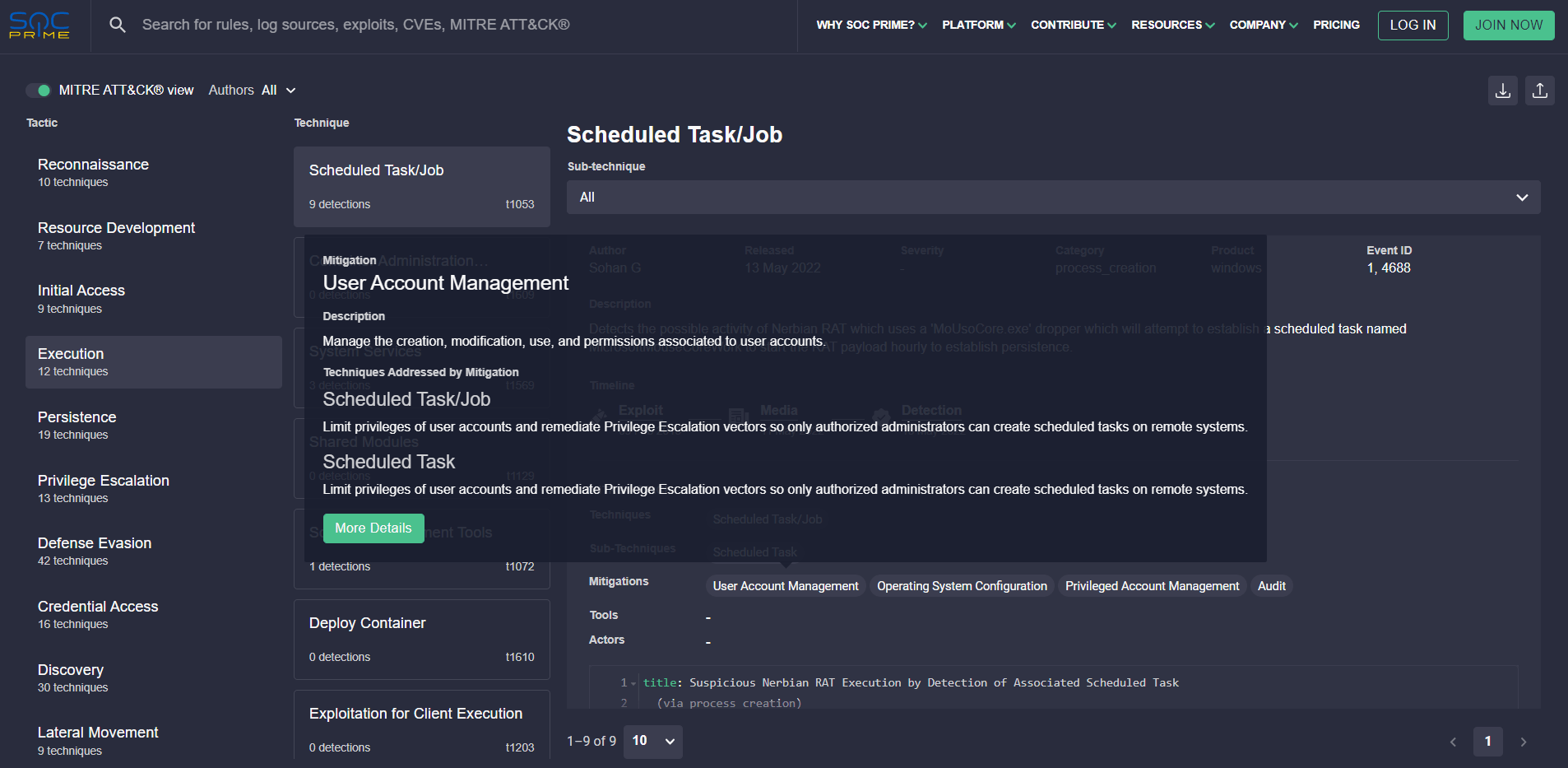Go to next page arrow

[1524, 742]
